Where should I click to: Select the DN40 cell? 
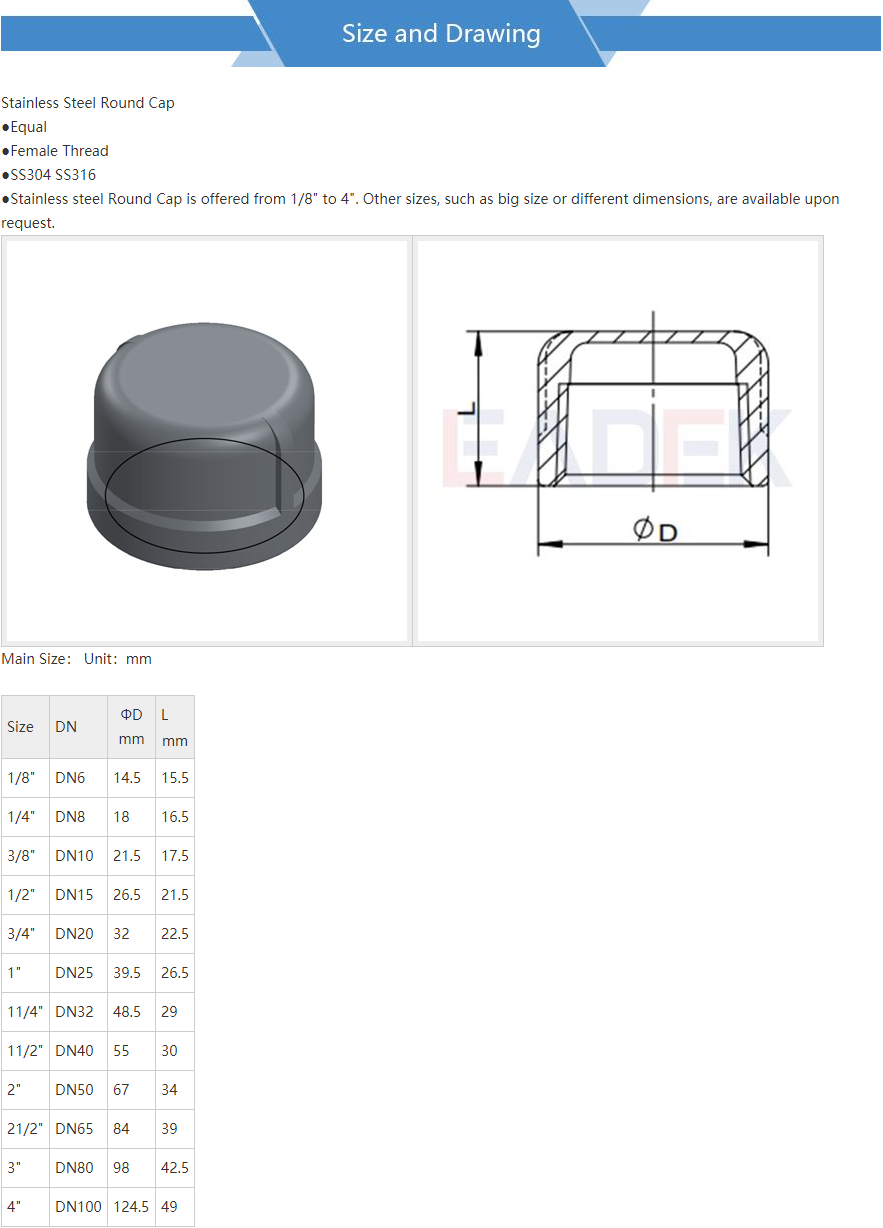[x=79, y=1051]
